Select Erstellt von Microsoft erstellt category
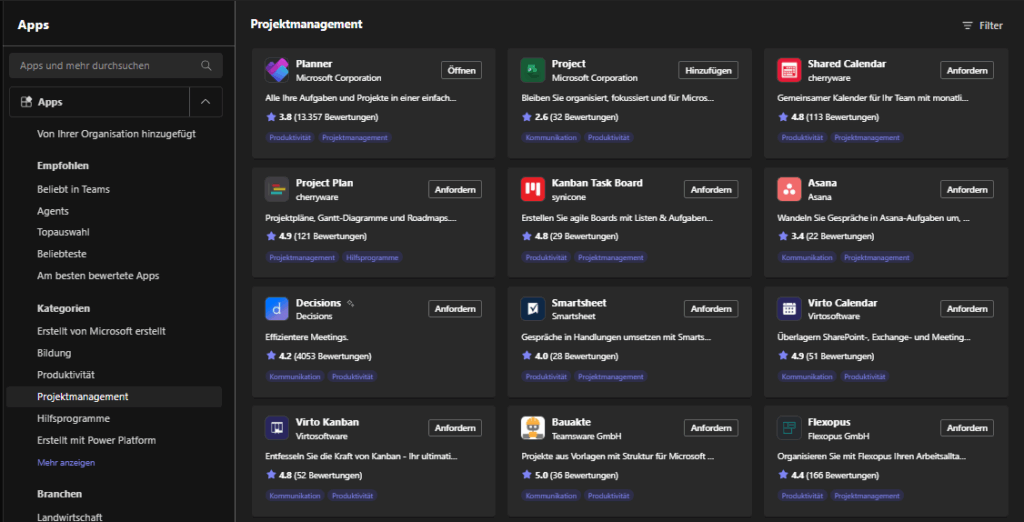The height and width of the screenshot is (522, 1024). pos(101,331)
